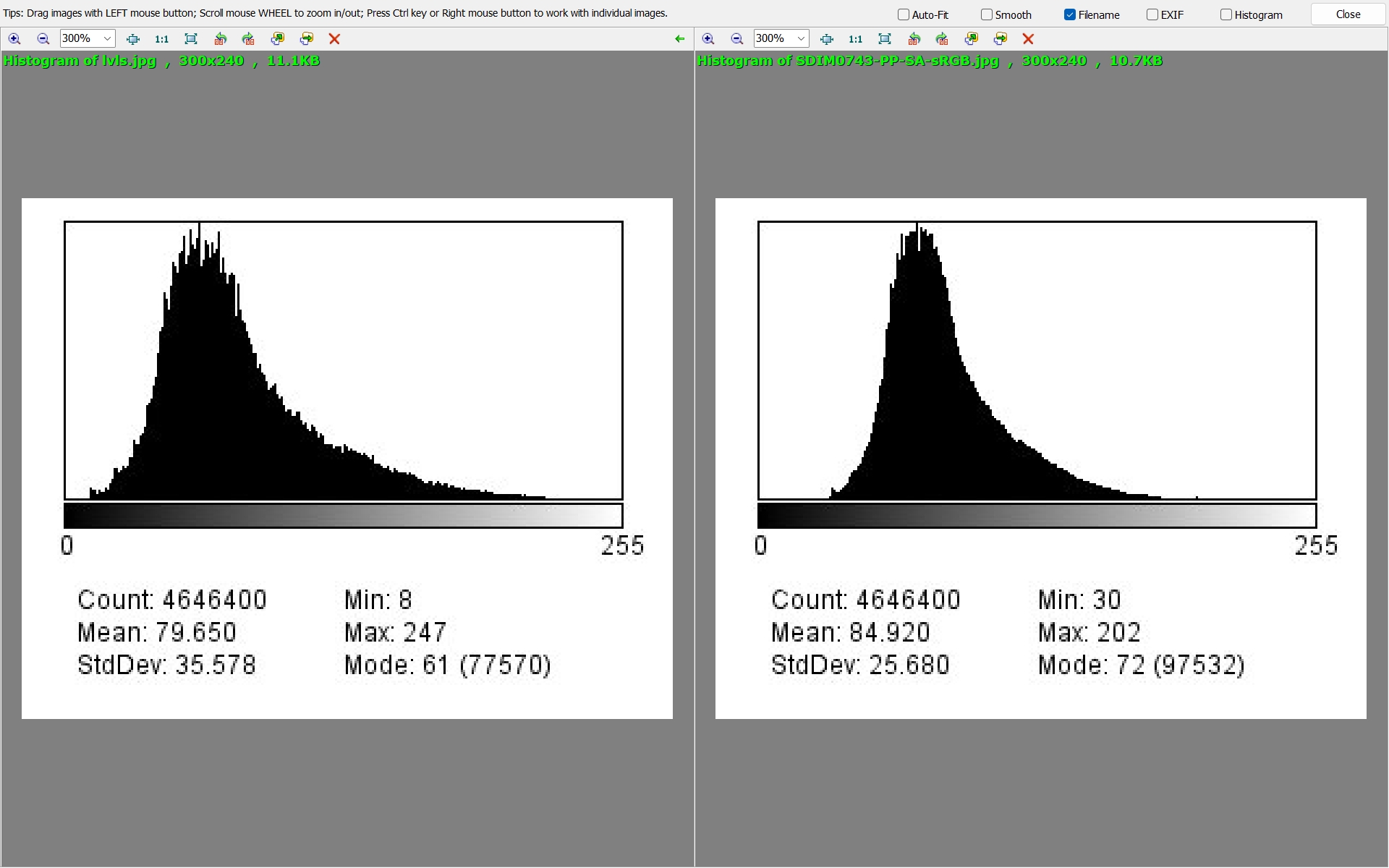This screenshot has width=1389, height=868.
Task: Click 1:1 actual size in left pane
Action: [x=161, y=39]
